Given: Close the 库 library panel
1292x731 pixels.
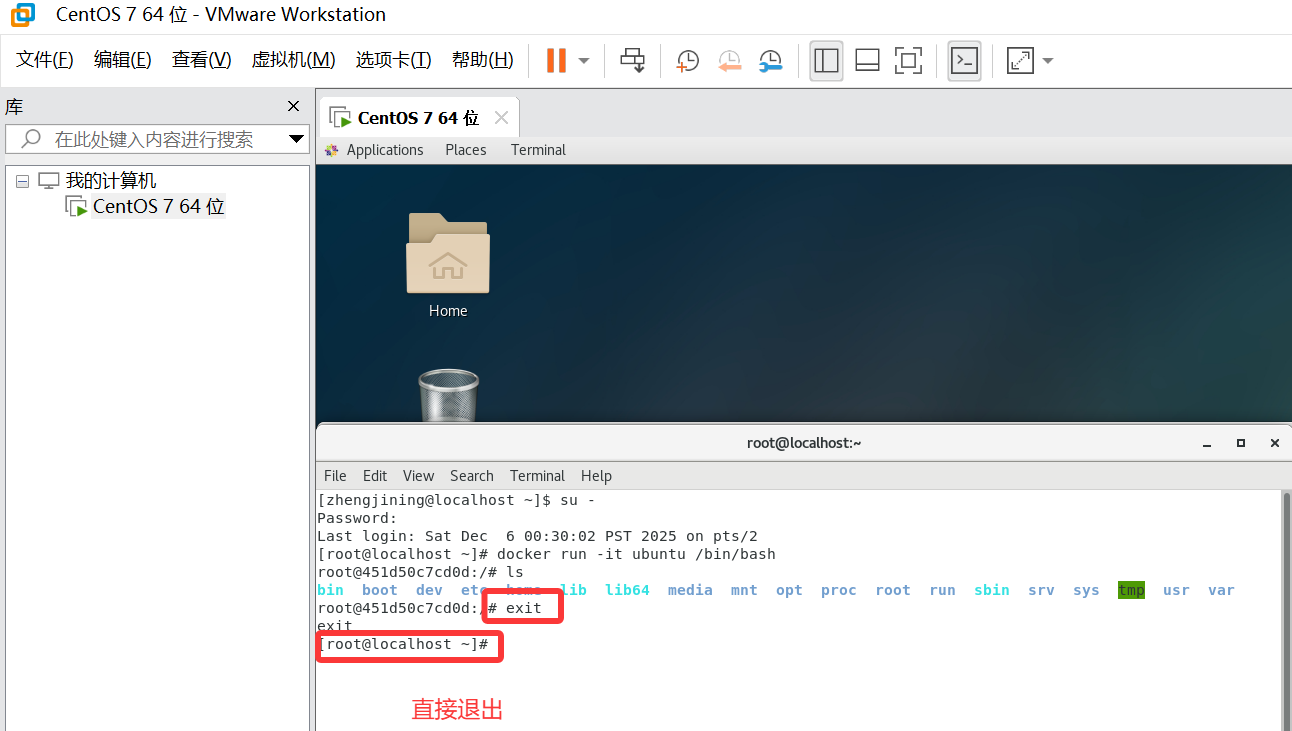Looking at the screenshot, I should [x=293, y=106].
